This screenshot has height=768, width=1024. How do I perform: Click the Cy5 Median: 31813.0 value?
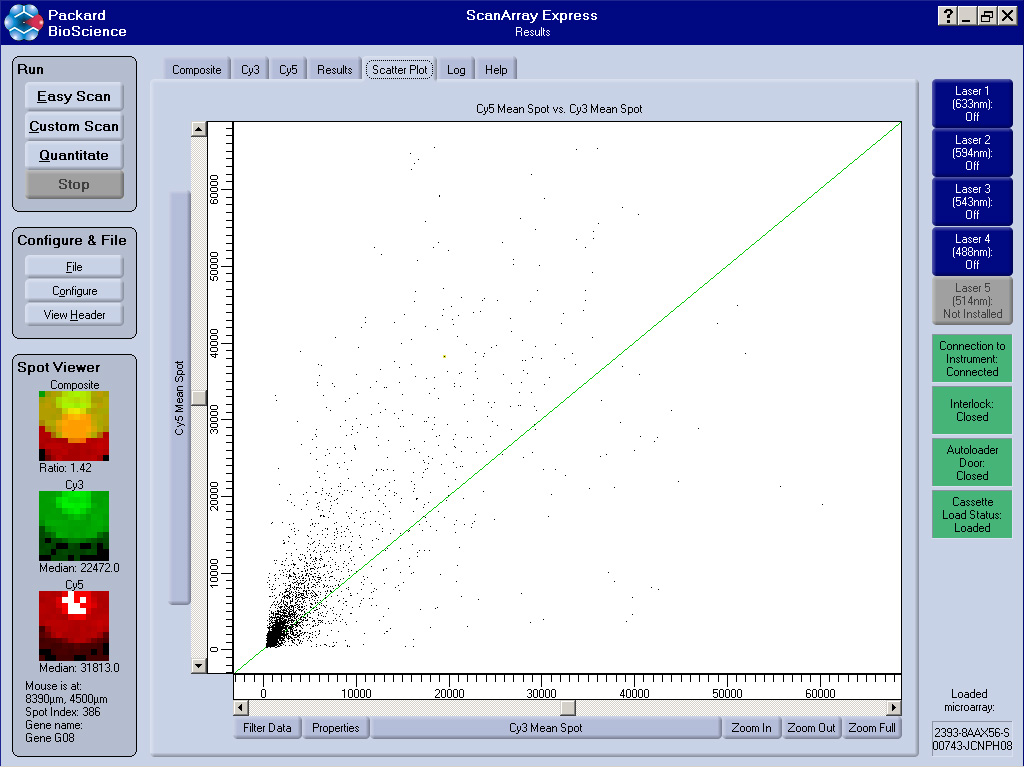79,667
